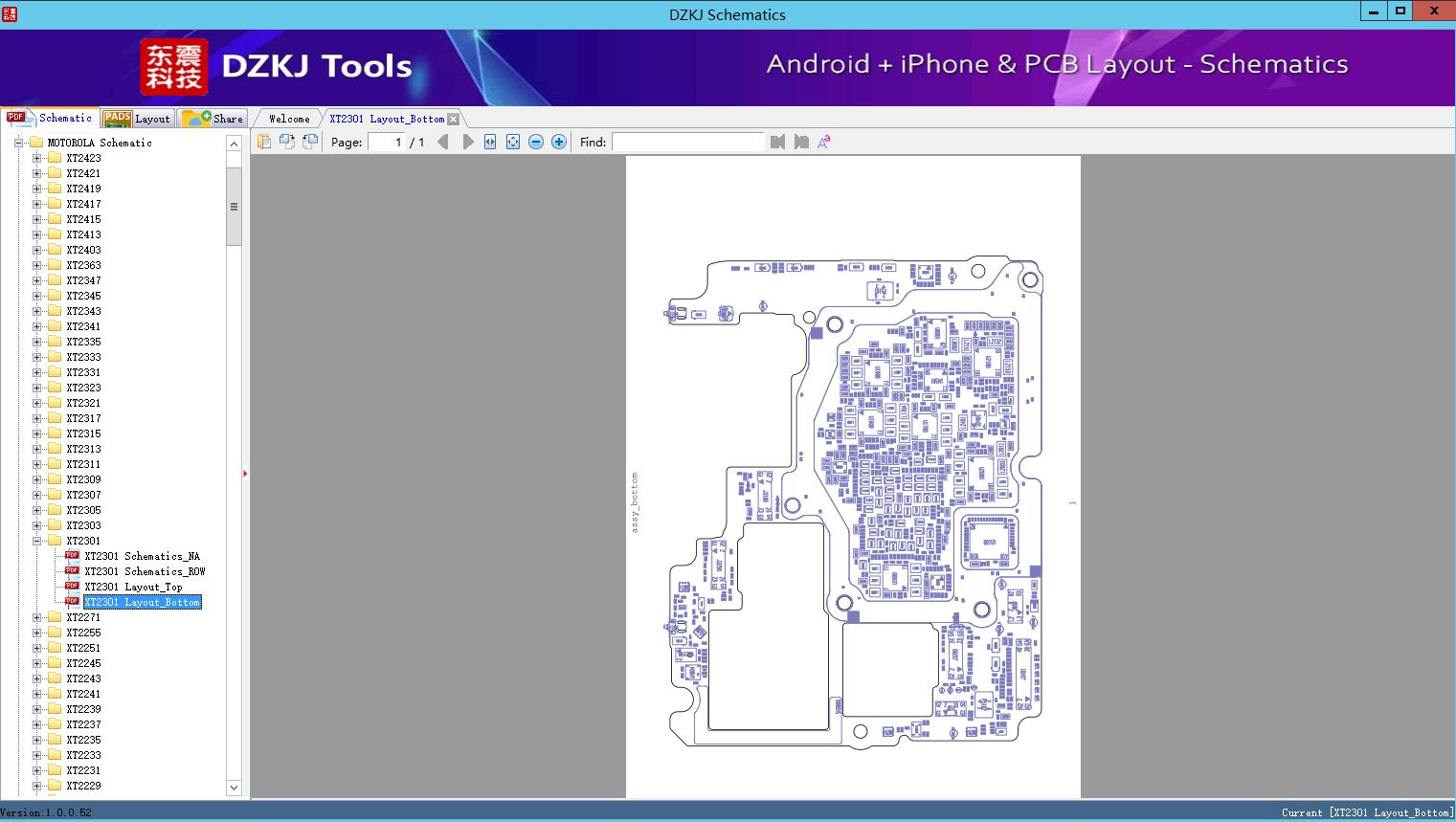The image size is (1456, 822).
Task: Select the XT2237 folder label
Action: coord(83,724)
